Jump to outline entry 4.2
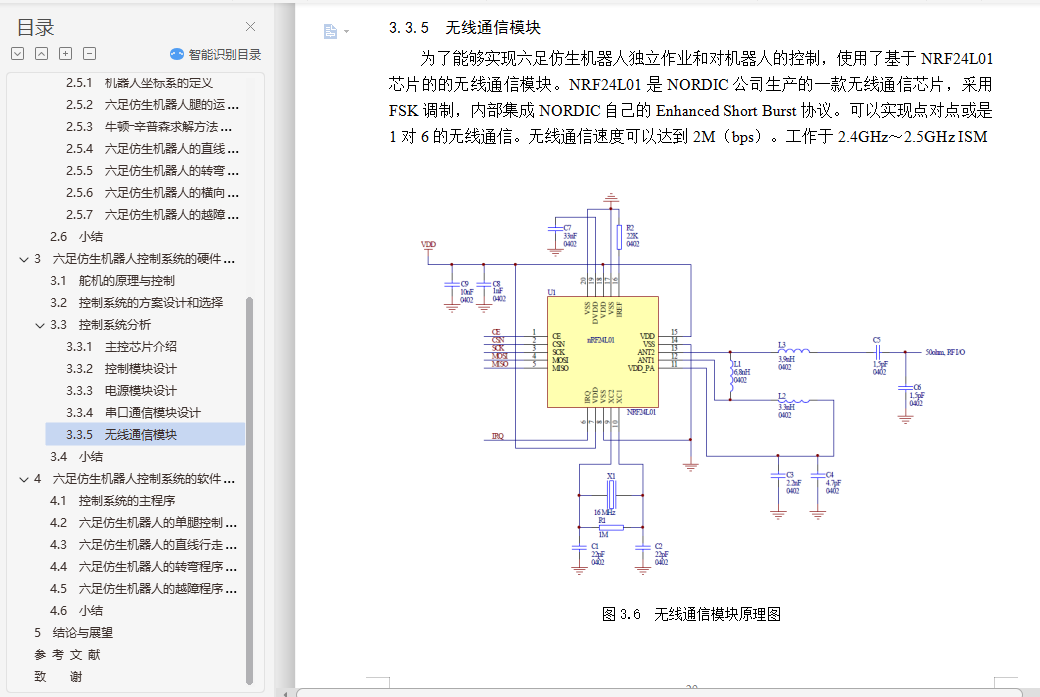Image resolution: width=1040 pixels, height=697 pixels. click(143, 523)
